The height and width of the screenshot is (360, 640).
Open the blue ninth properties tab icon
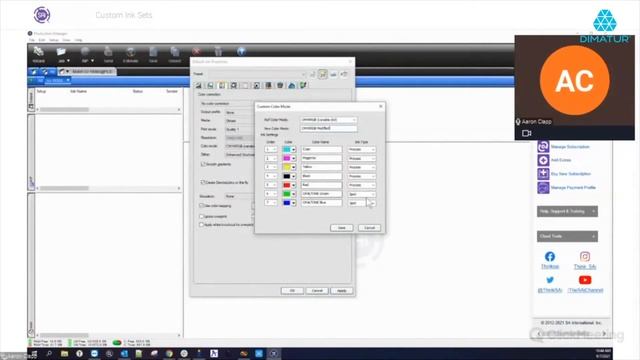pos(292,85)
